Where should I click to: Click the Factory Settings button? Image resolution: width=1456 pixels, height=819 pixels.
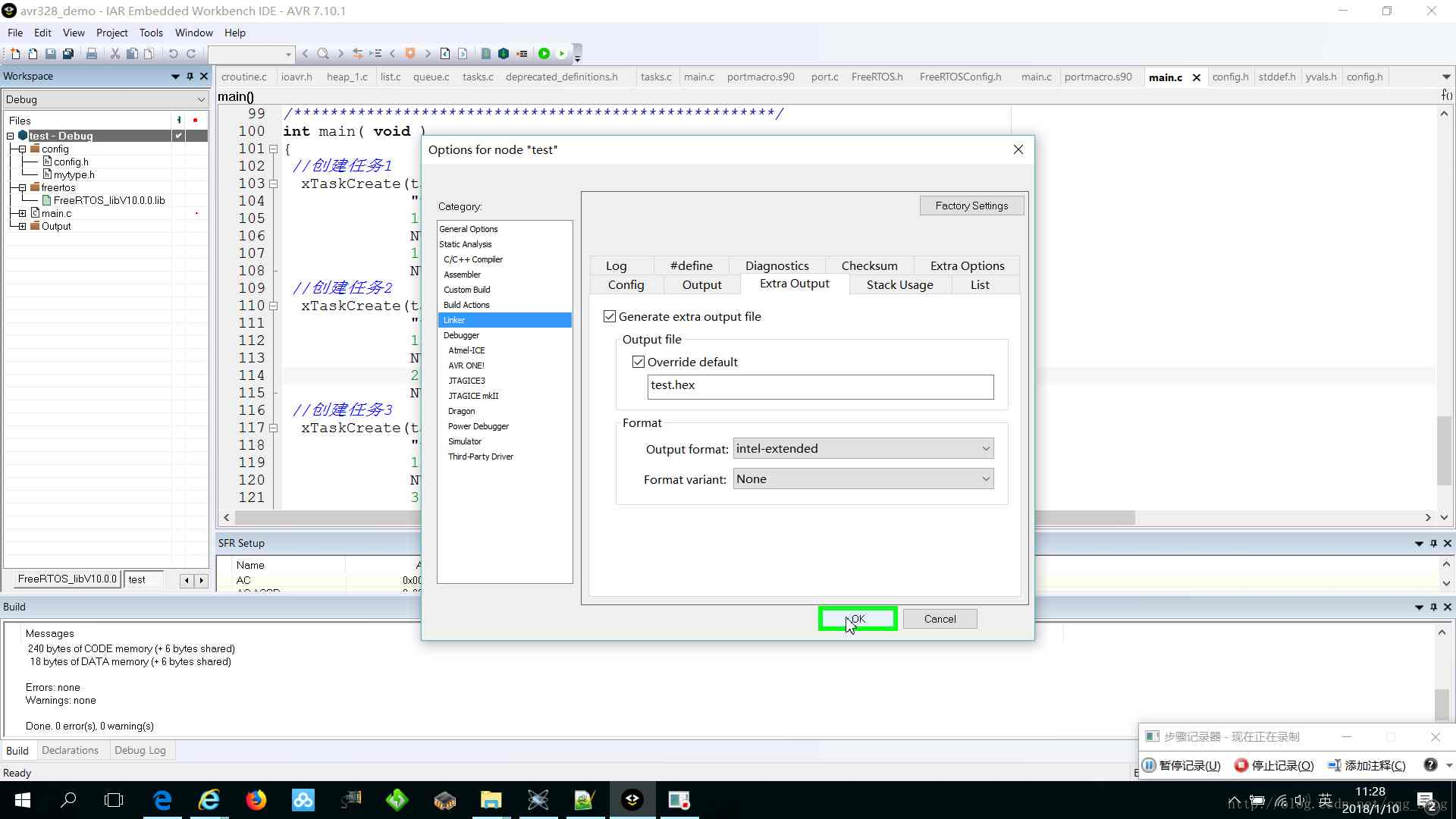tap(971, 206)
